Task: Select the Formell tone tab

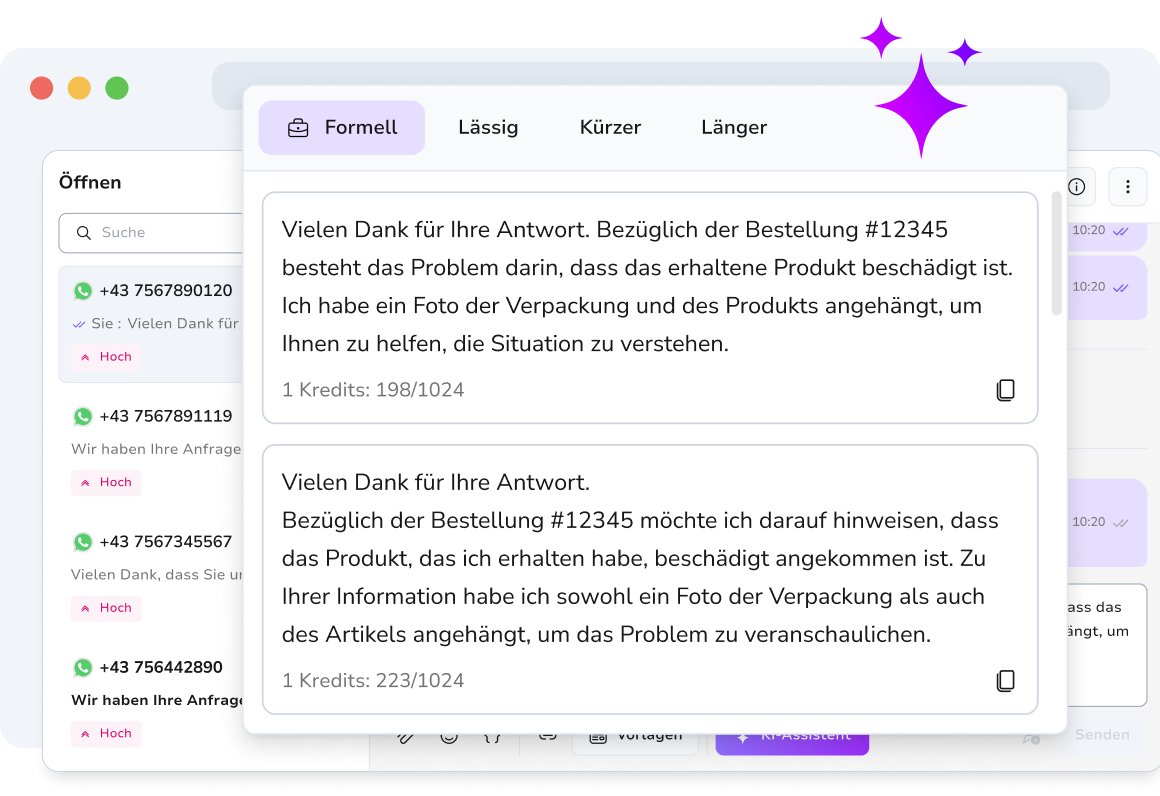Action: (342, 128)
